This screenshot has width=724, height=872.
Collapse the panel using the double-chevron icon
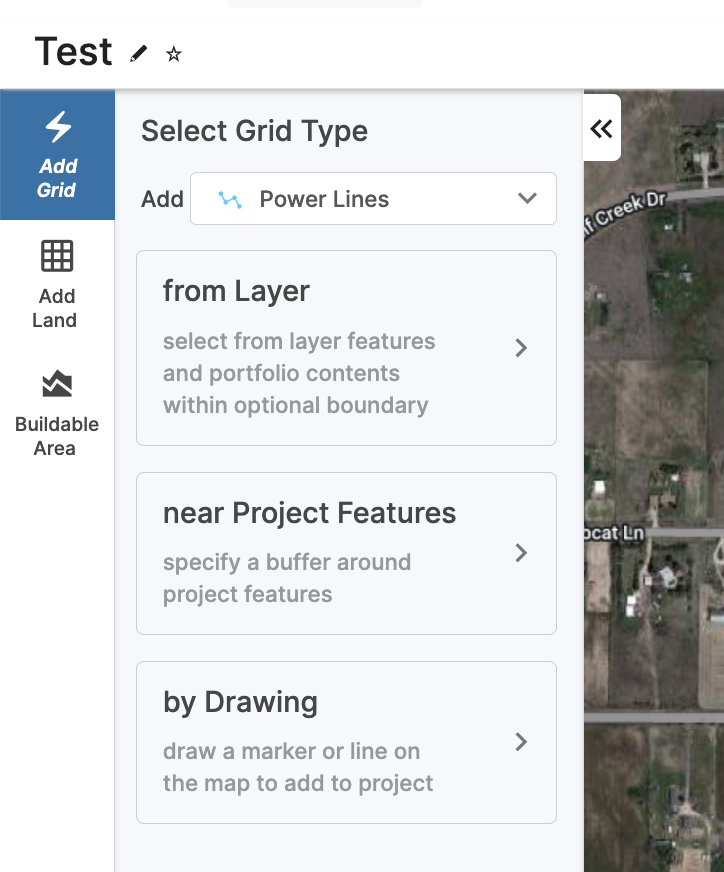click(601, 128)
